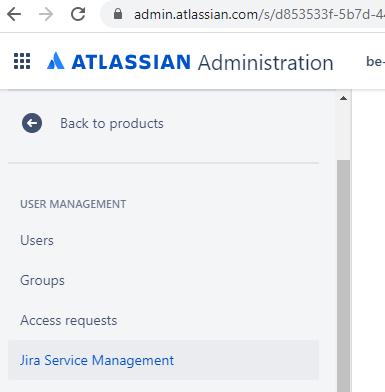Viewport: 385px width, 392px height.
Task: Reload the page with the refresh icon
Action: (78, 14)
